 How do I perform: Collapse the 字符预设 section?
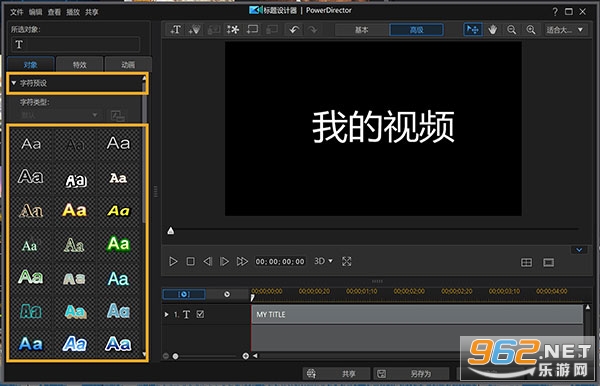pos(14,83)
